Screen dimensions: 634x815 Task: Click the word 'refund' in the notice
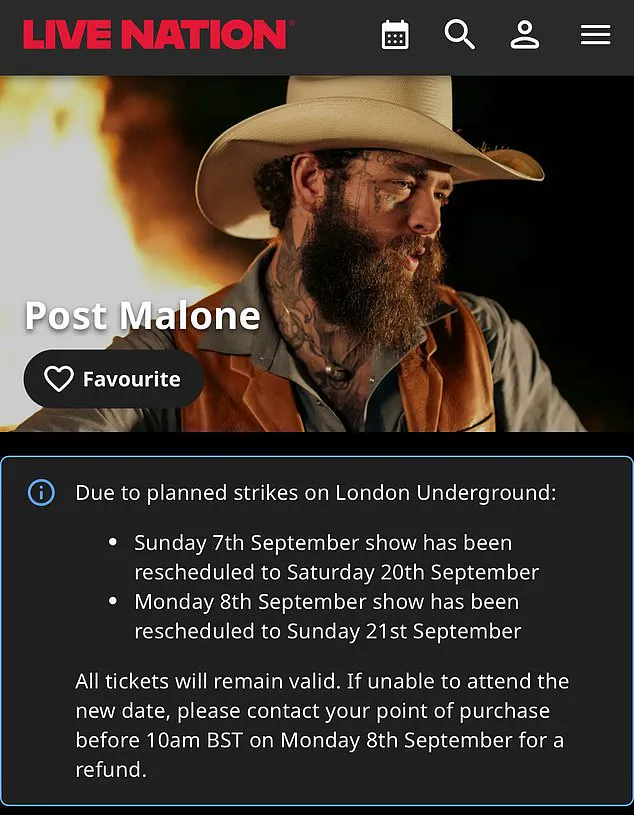tap(111, 770)
